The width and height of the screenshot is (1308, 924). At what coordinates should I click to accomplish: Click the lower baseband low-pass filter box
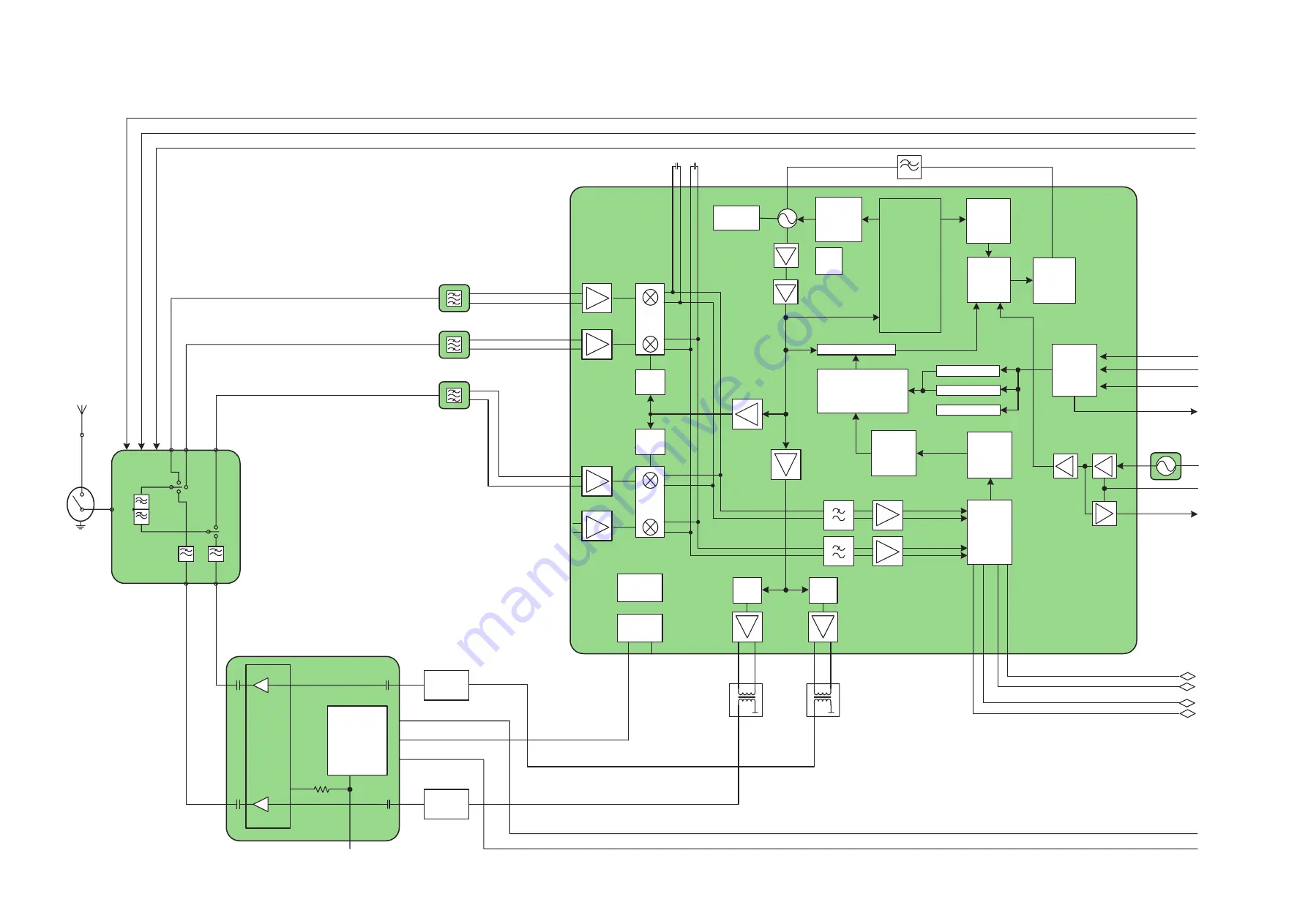point(839,552)
